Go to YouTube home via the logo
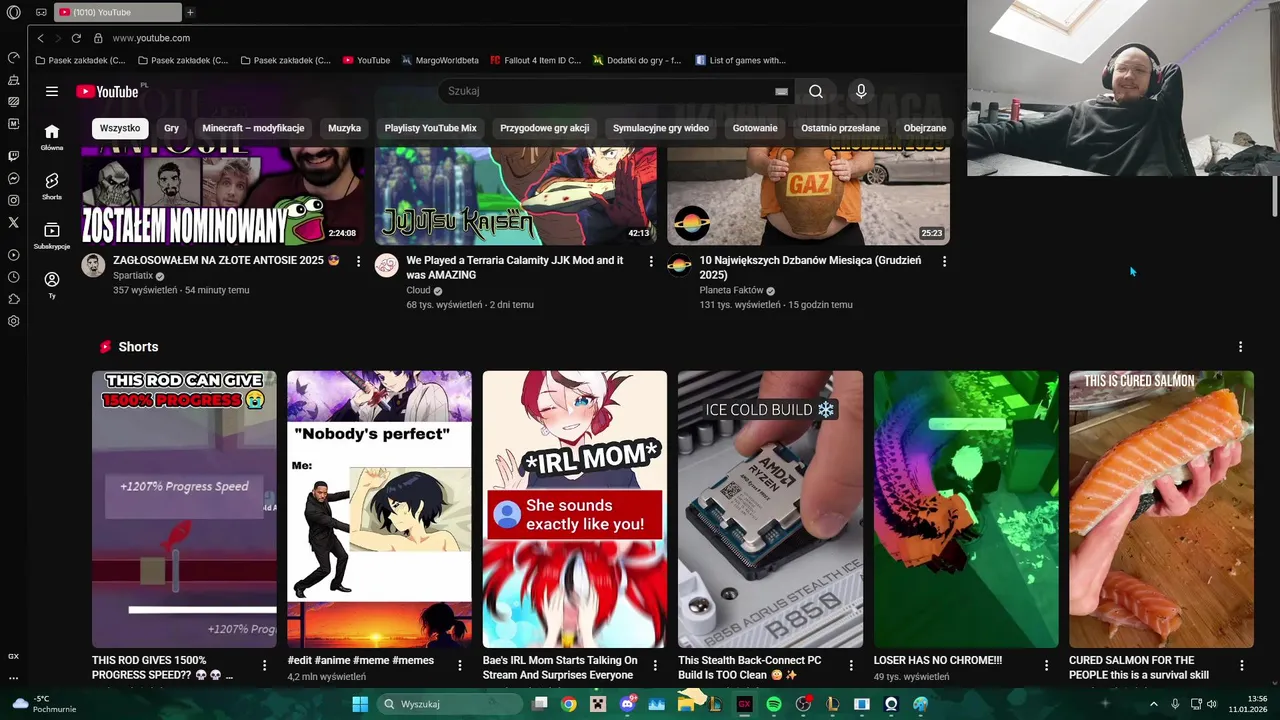Screen dimensions: 1280x720 pos(108,91)
